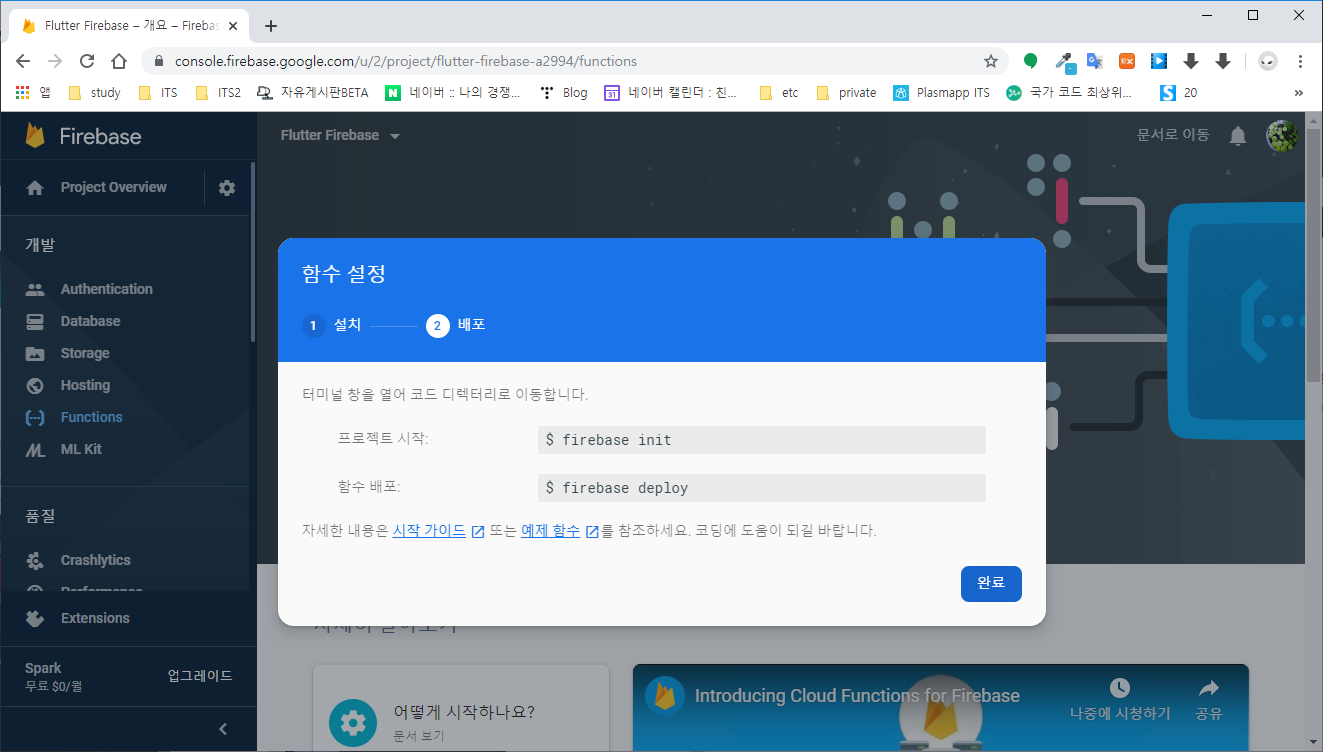
Task: Click 문서로 이동 link
Action: [1173, 135]
